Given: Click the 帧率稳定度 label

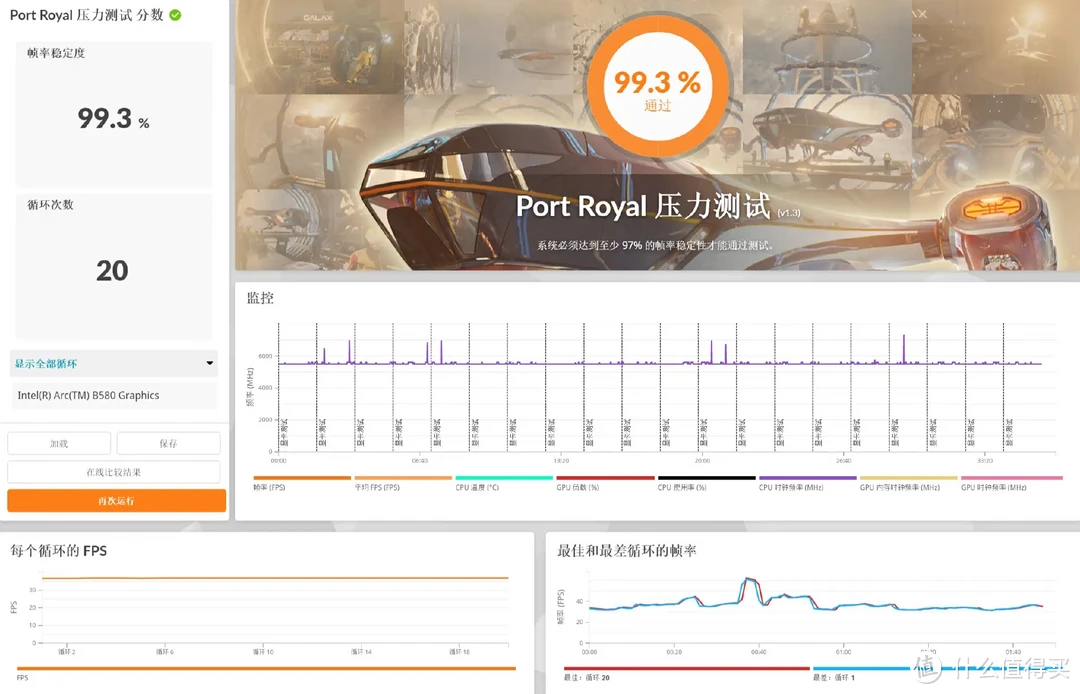Looking at the screenshot, I should click(56, 53).
